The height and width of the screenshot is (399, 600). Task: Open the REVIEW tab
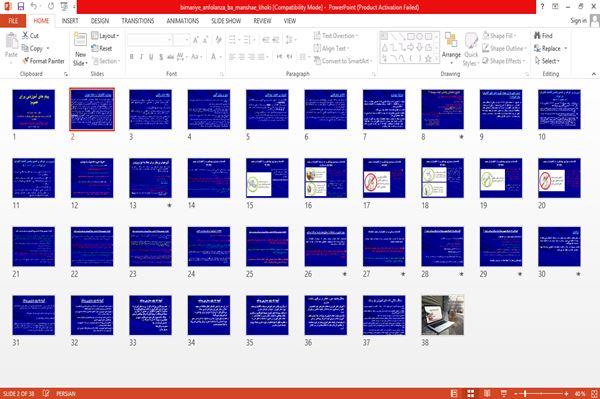tap(262, 21)
